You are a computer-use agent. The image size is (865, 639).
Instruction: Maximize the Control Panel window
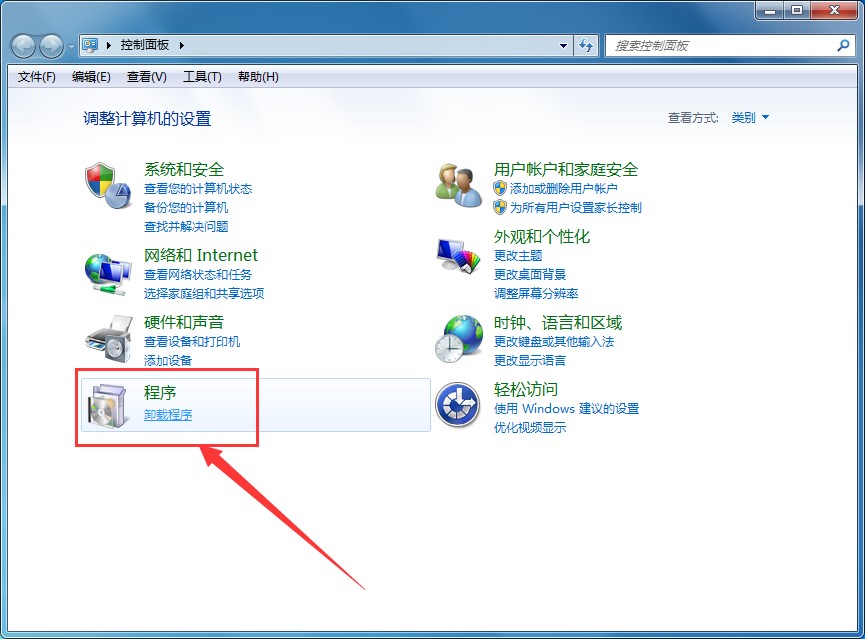click(797, 10)
